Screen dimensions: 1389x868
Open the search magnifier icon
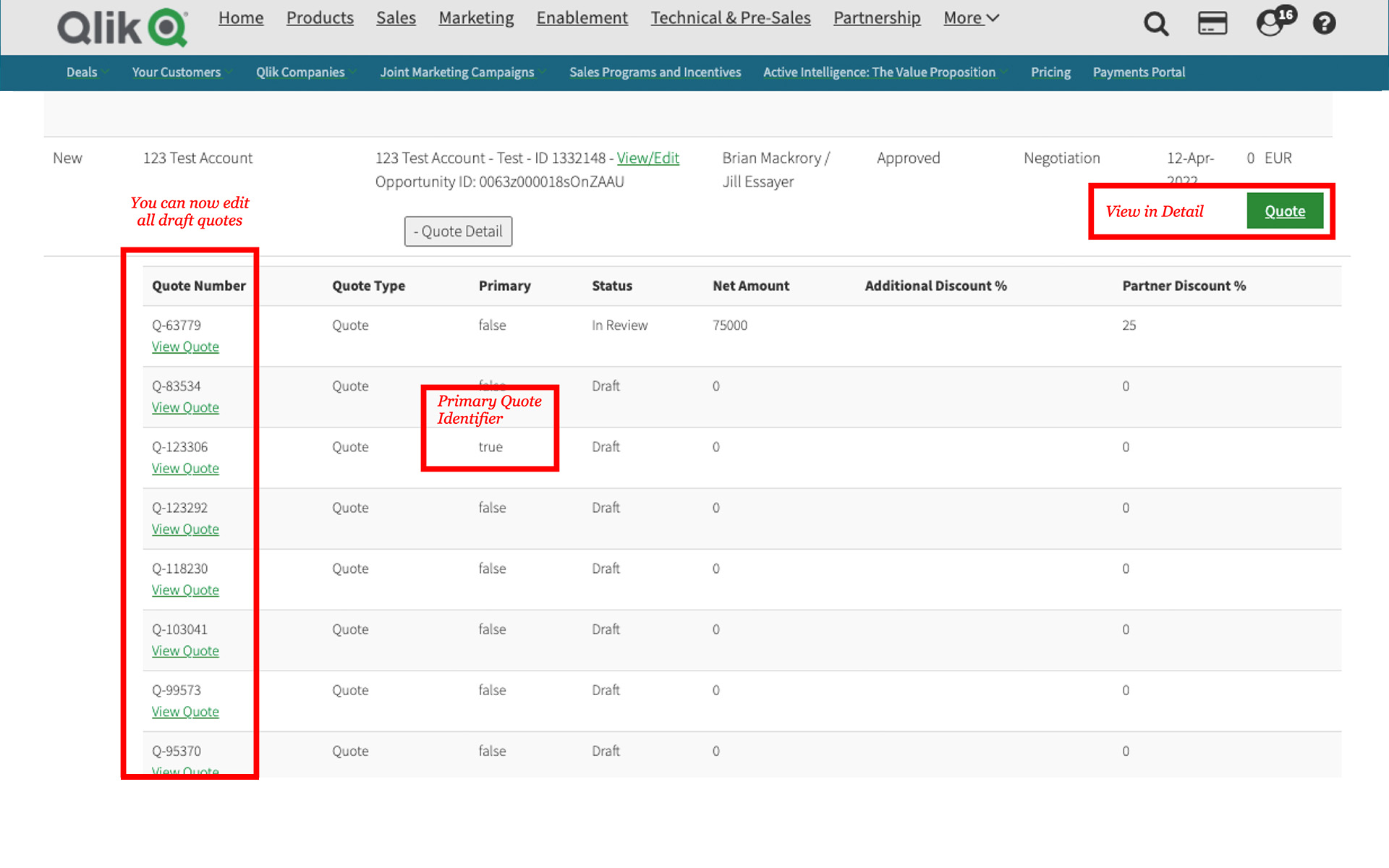pyautogui.click(x=1155, y=24)
